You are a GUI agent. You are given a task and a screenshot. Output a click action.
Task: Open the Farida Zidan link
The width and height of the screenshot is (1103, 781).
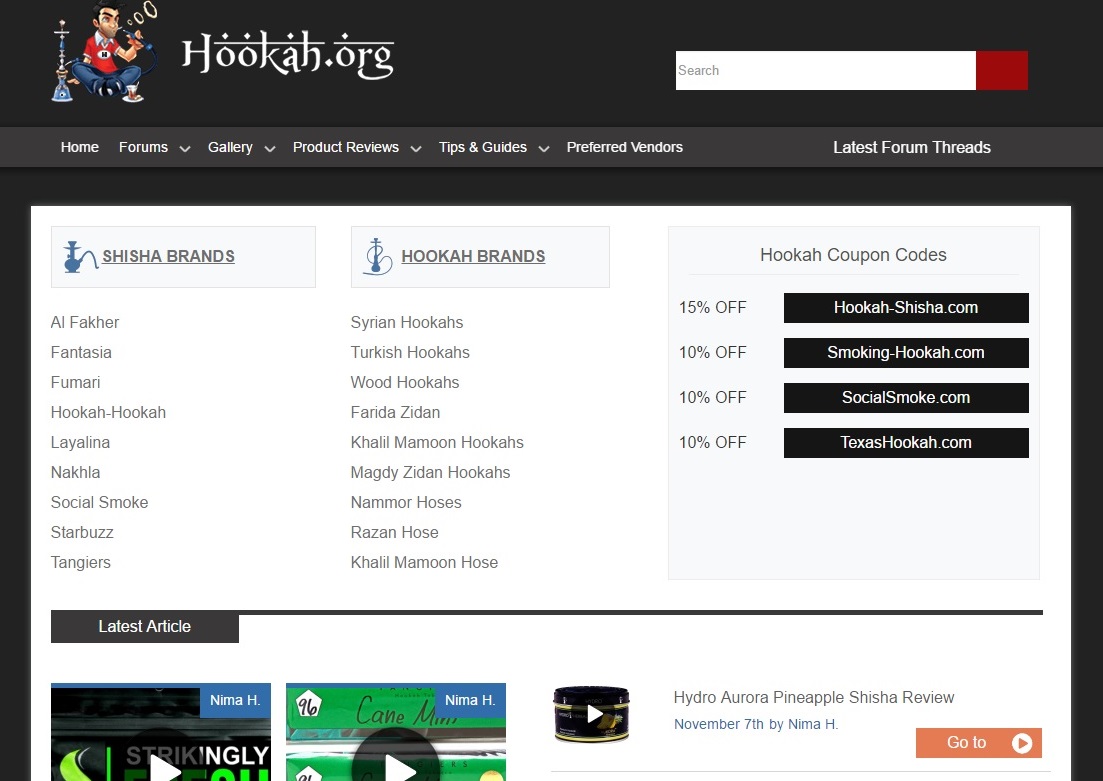[x=395, y=412]
